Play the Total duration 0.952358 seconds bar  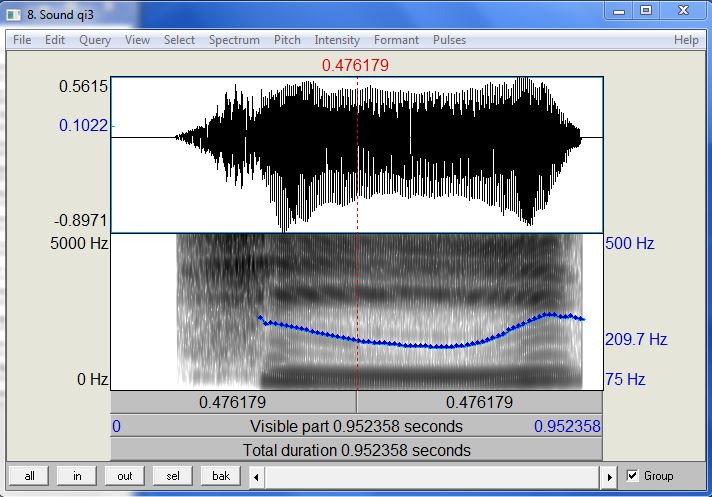[x=356, y=450]
